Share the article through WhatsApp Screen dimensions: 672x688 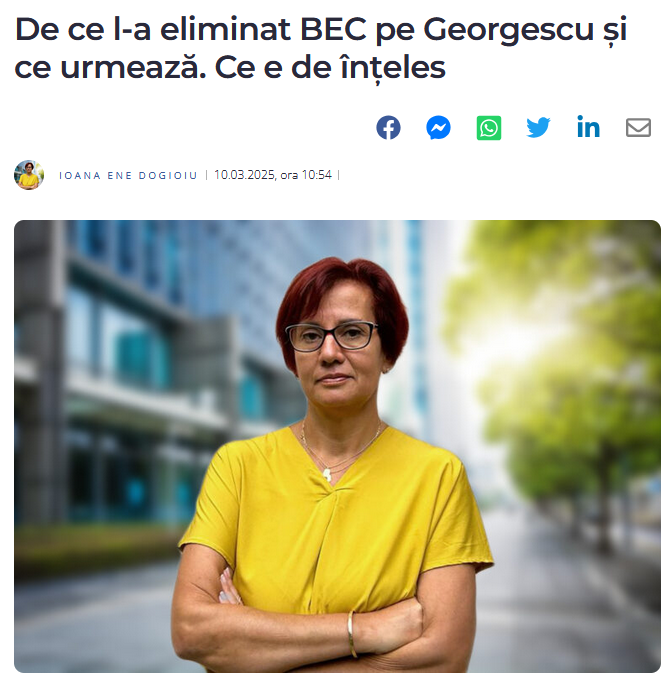click(x=489, y=128)
